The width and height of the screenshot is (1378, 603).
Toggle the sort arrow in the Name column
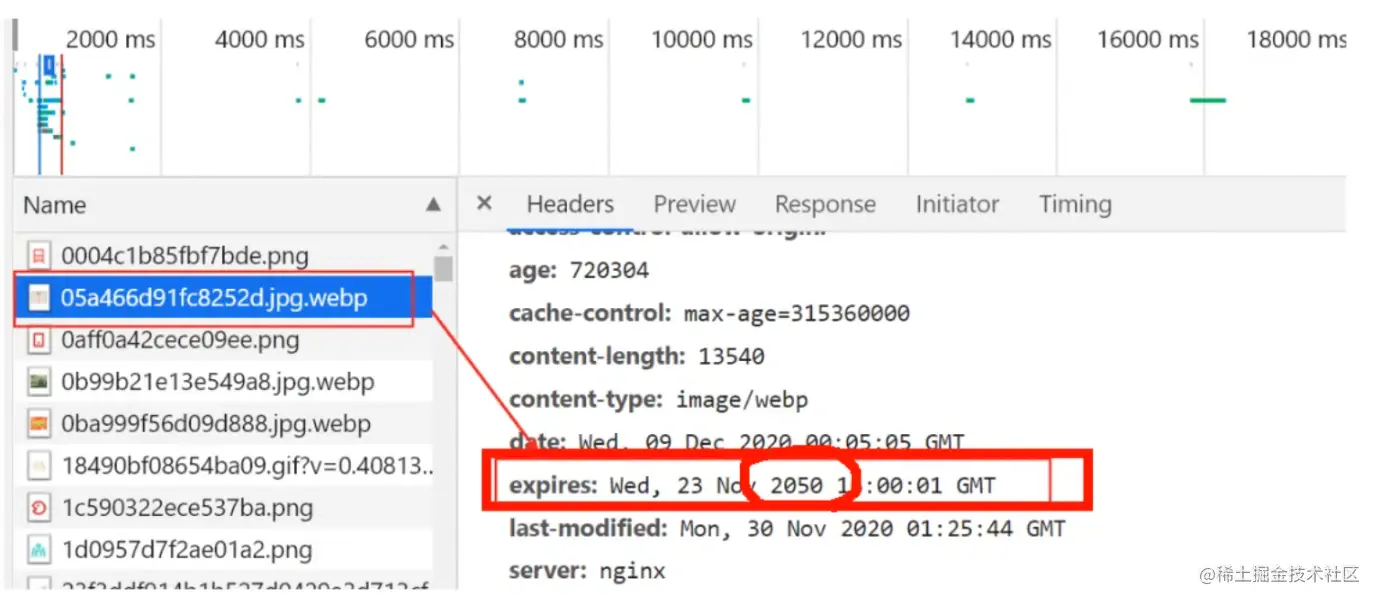click(x=433, y=205)
